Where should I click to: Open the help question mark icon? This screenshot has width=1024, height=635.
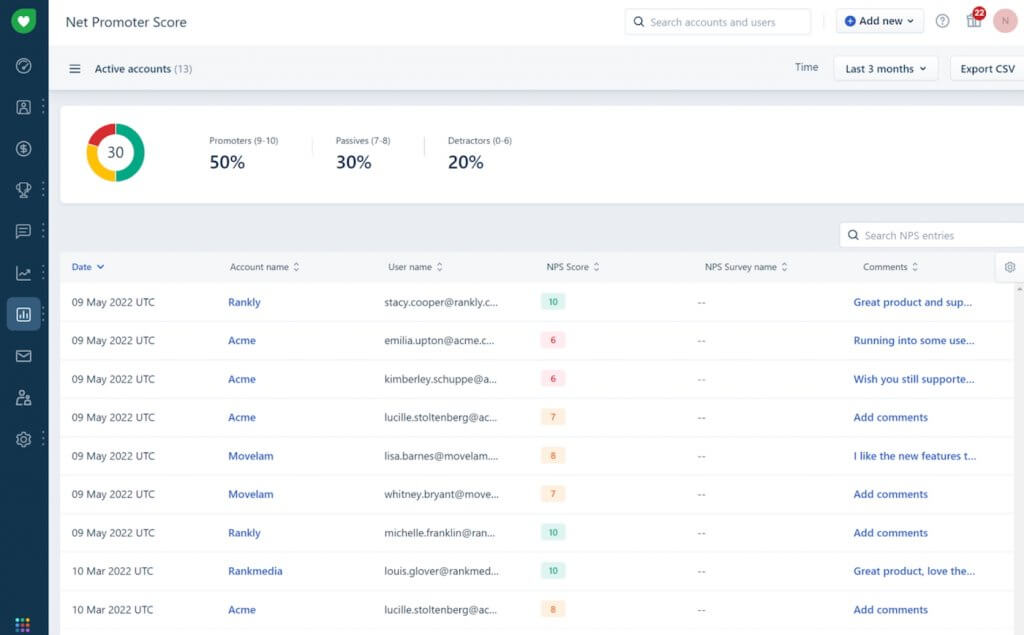[x=941, y=20]
